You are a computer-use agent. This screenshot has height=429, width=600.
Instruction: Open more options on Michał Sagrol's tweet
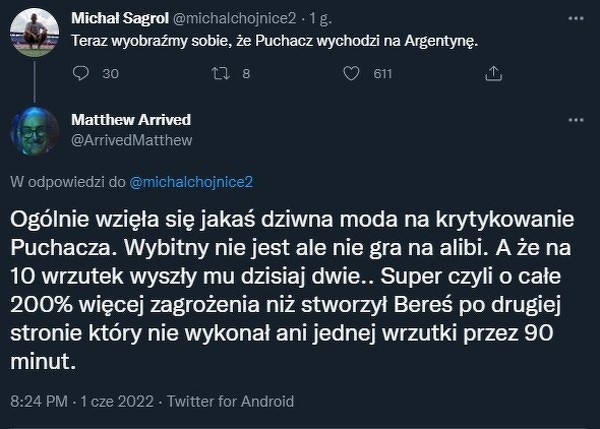tap(571, 19)
